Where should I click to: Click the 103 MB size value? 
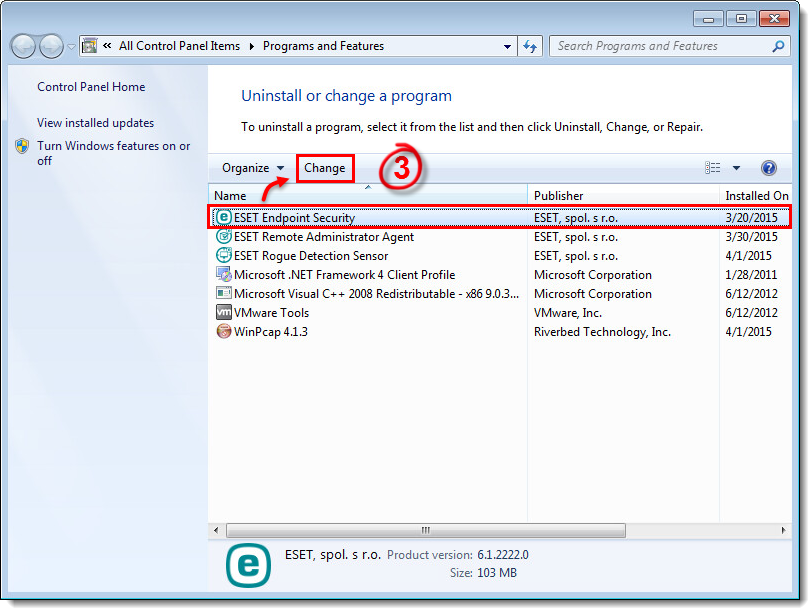coord(497,572)
